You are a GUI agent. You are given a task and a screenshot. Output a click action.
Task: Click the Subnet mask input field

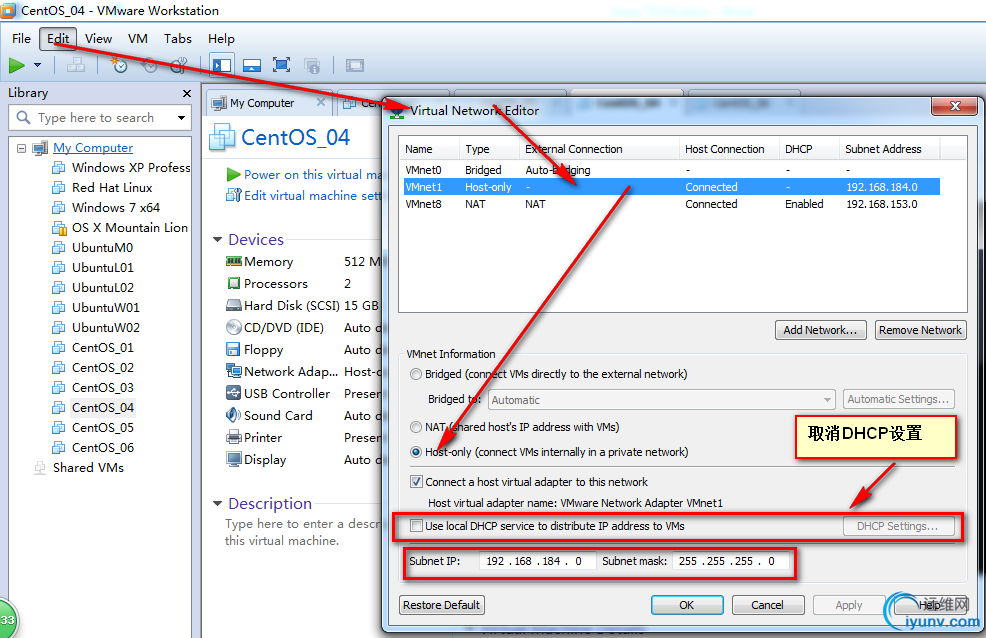click(729, 561)
